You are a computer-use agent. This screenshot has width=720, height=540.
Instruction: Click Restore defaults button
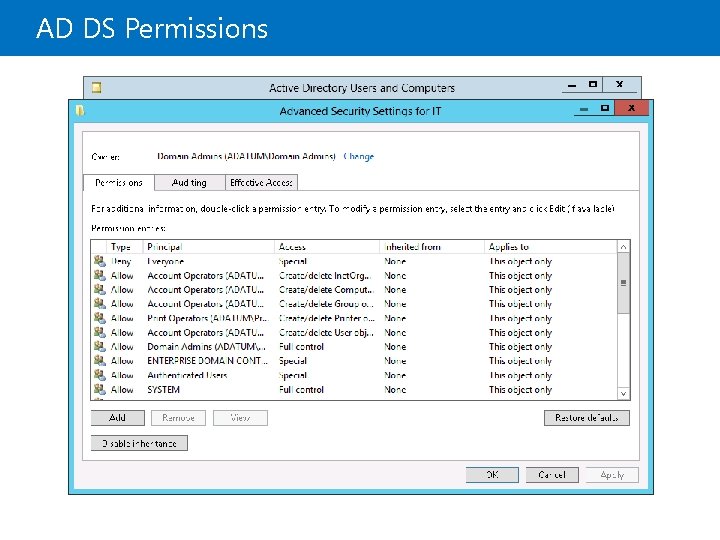(x=586, y=417)
